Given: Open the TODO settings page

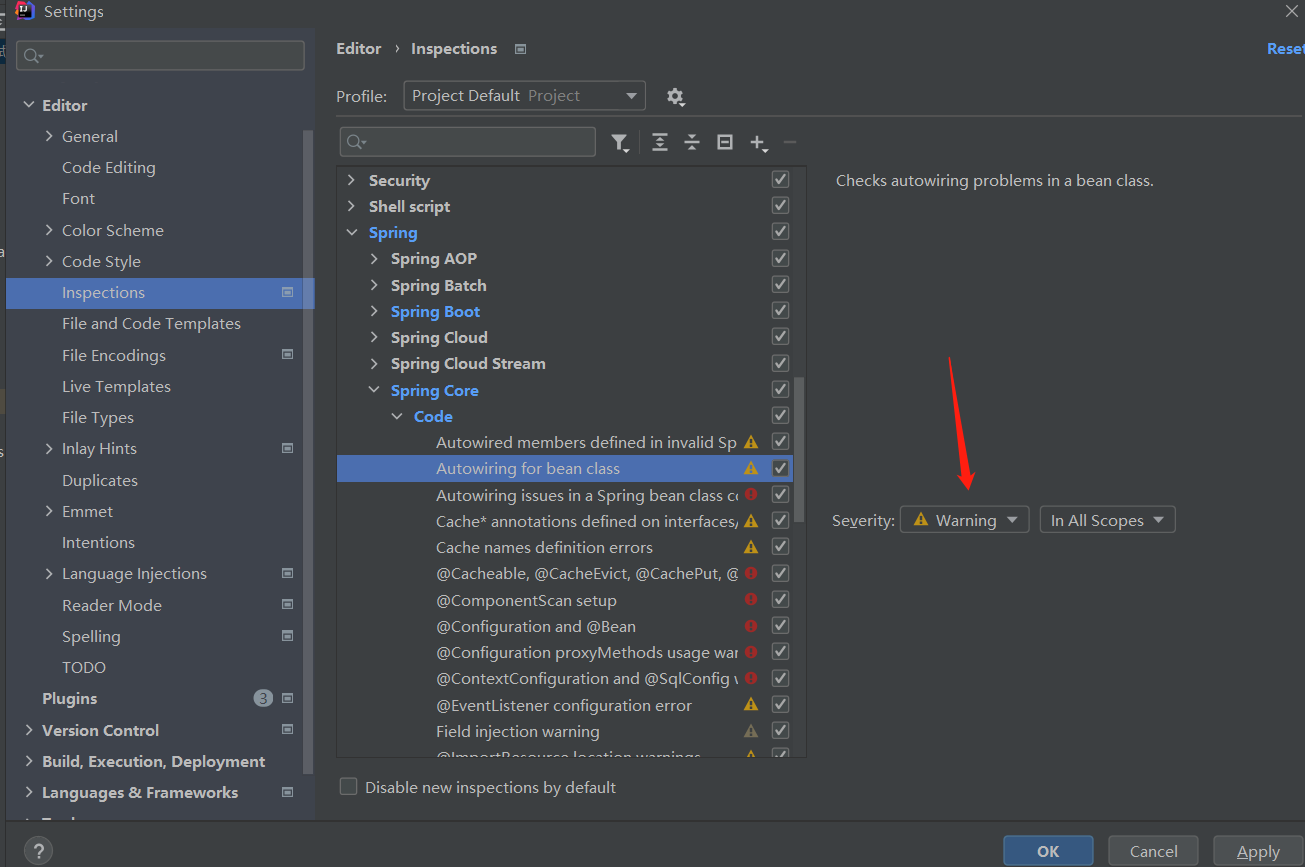Looking at the screenshot, I should coord(84,668).
